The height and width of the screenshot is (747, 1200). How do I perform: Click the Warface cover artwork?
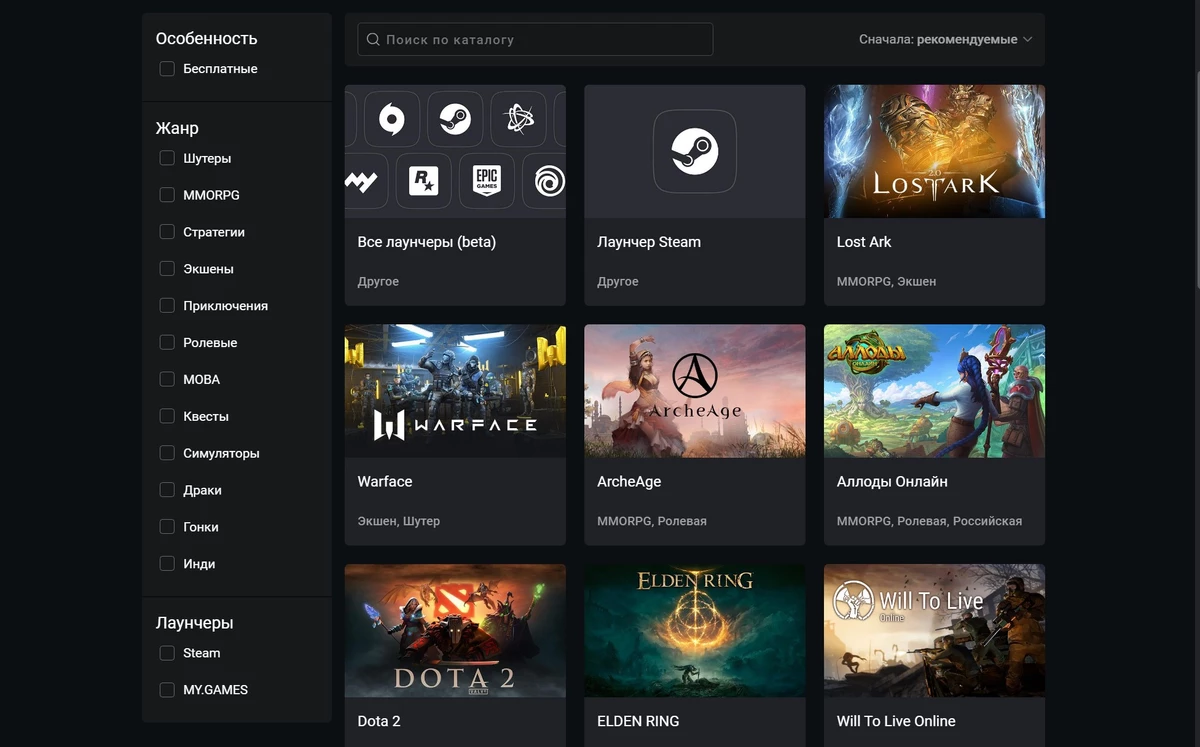(x=455, y=391)
